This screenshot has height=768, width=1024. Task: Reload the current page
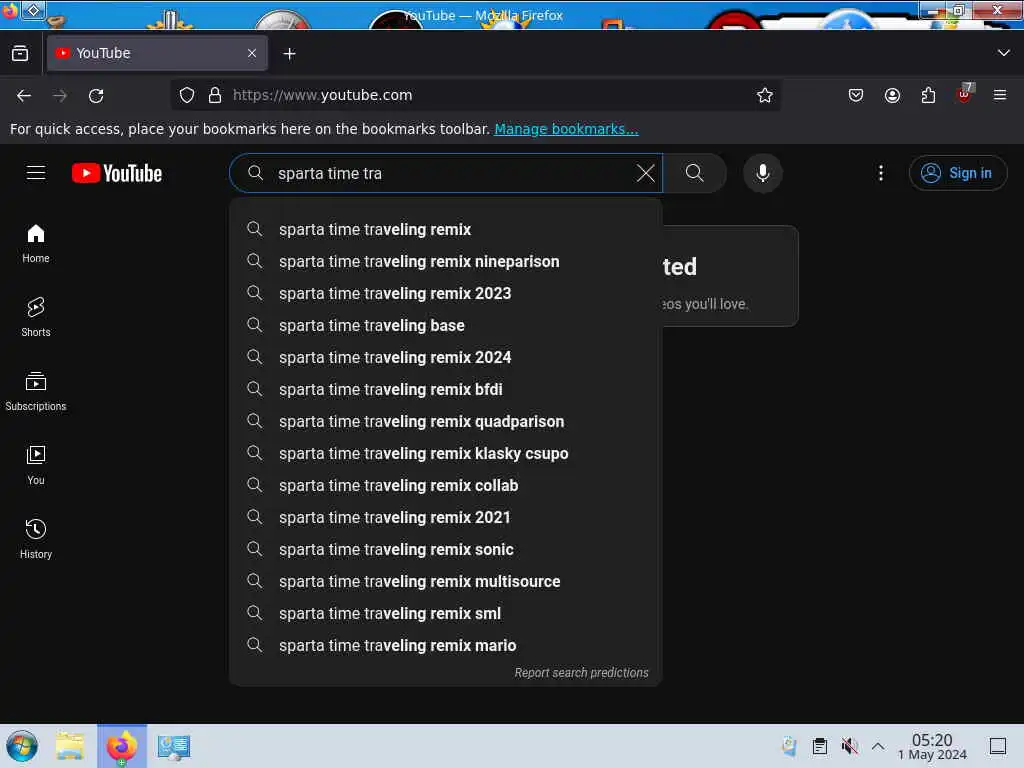click(x=96, y=96)
